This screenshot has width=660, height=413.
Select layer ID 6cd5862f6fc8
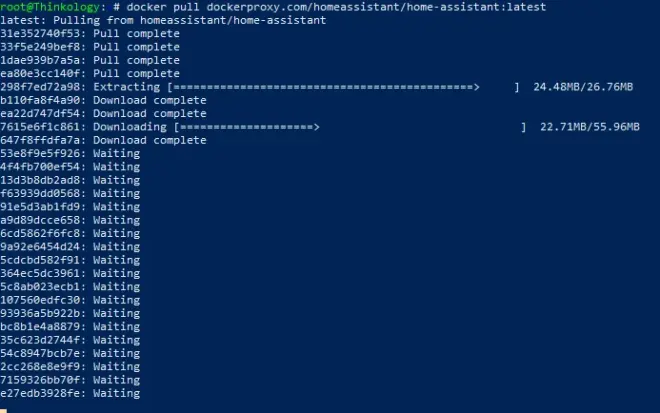(x=40, y=234)
